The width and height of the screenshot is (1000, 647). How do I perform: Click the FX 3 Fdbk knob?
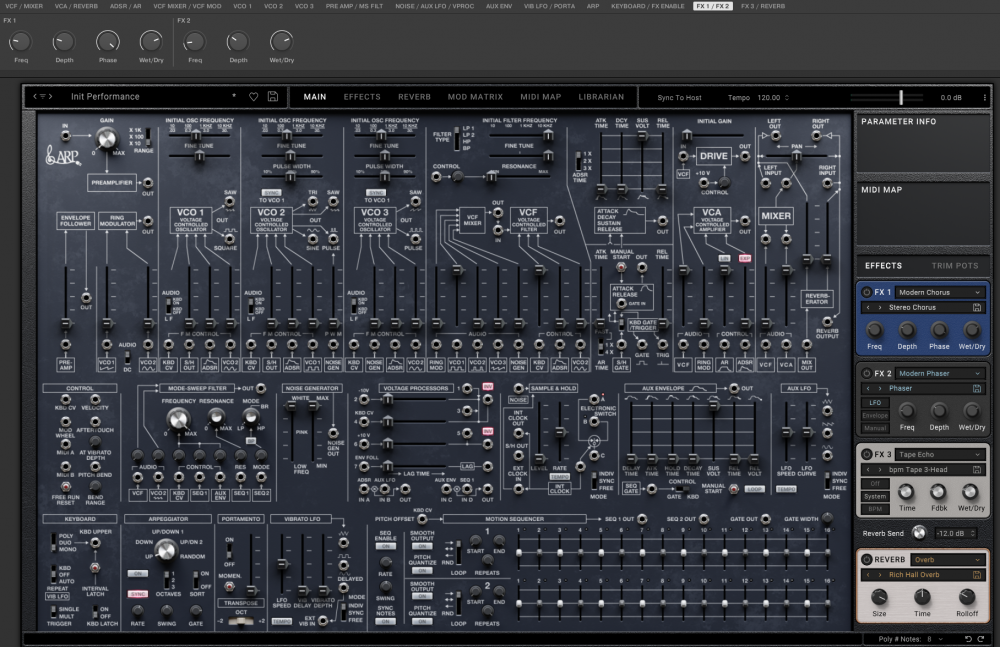[x=938, y=492]
